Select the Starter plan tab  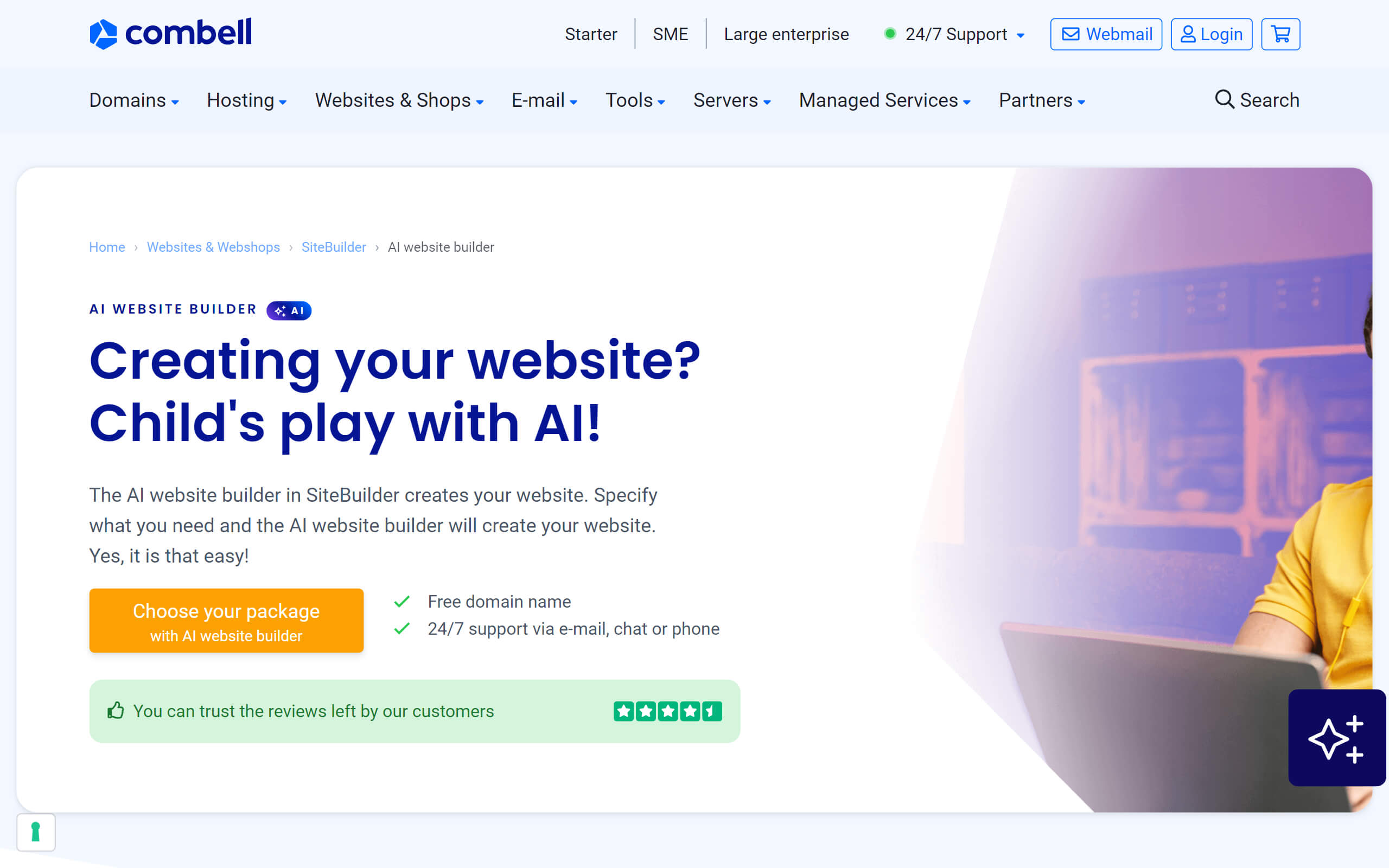coord(591,34)
